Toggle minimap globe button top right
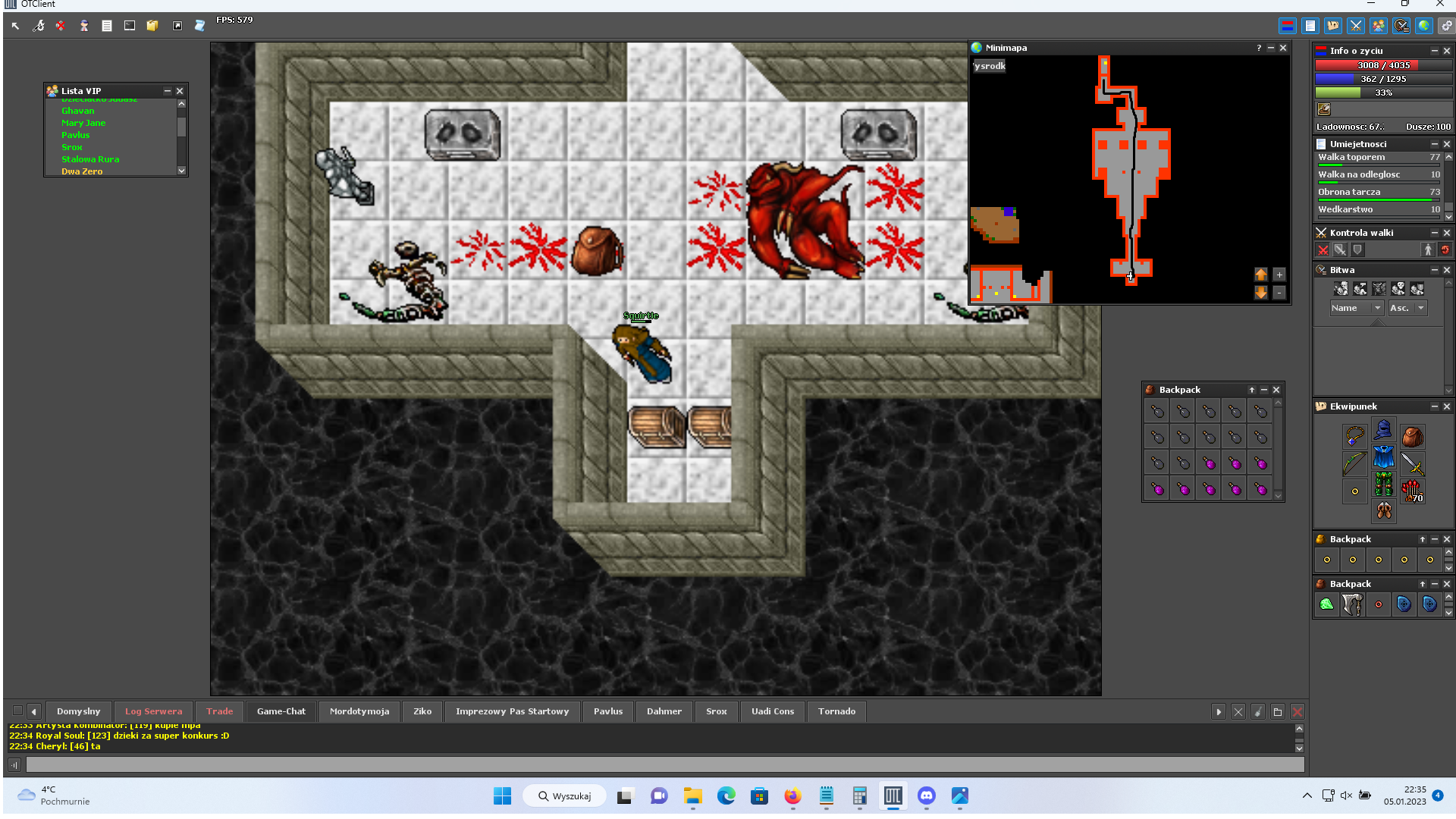1456x819 pixels. click(x=1424, y=26)
